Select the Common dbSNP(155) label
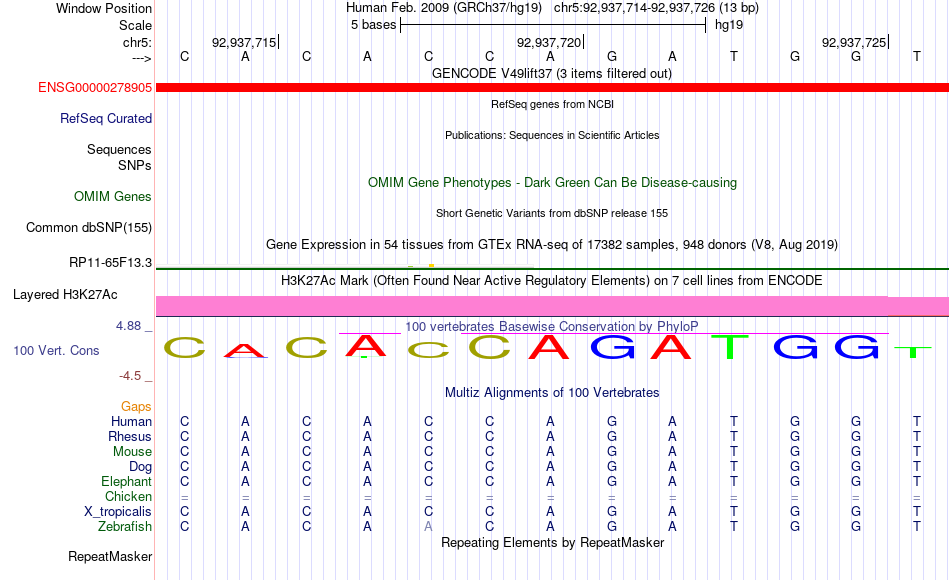Image resolution: width=950 pixels, height=580 pixels. point(88,227)
